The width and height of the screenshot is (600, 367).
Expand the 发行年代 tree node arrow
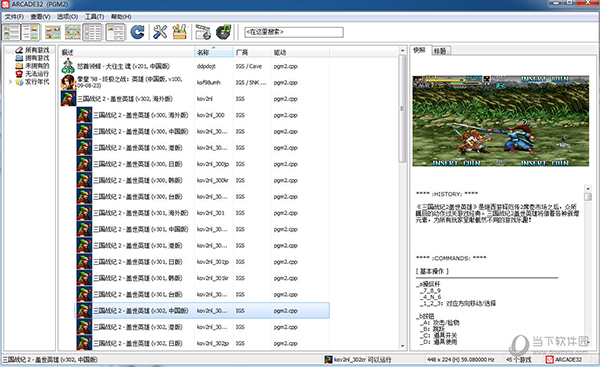(10, 82)
